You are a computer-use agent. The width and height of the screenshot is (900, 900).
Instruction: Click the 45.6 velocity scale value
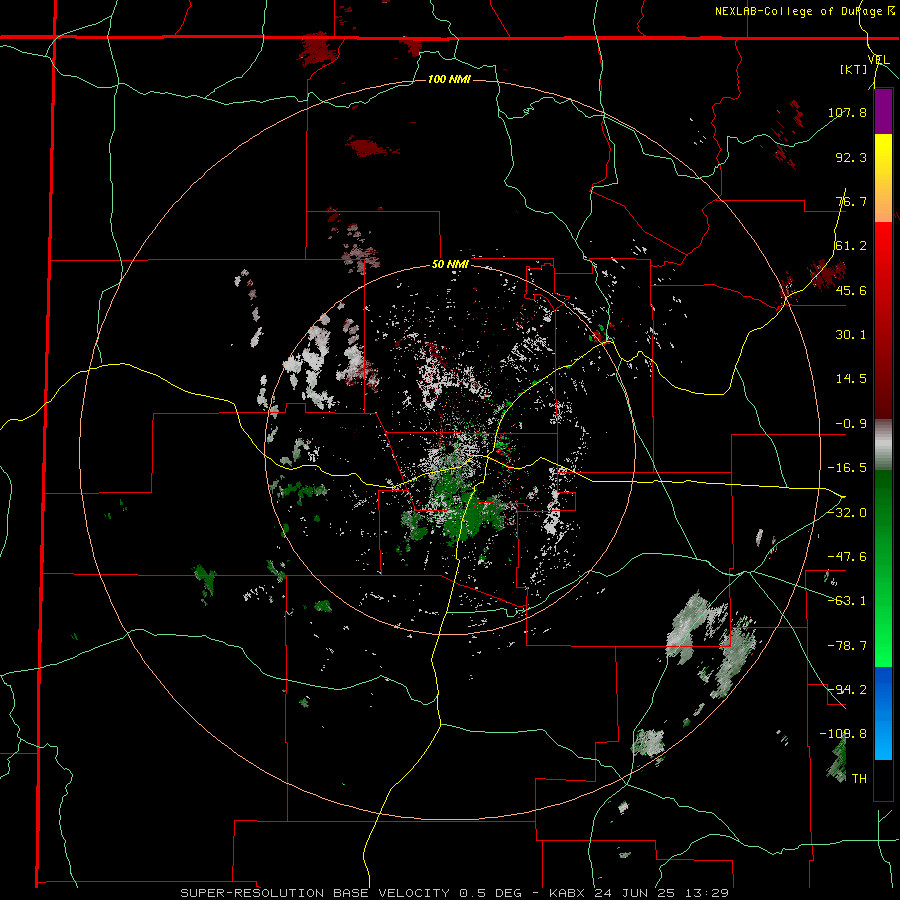(851, 290)
